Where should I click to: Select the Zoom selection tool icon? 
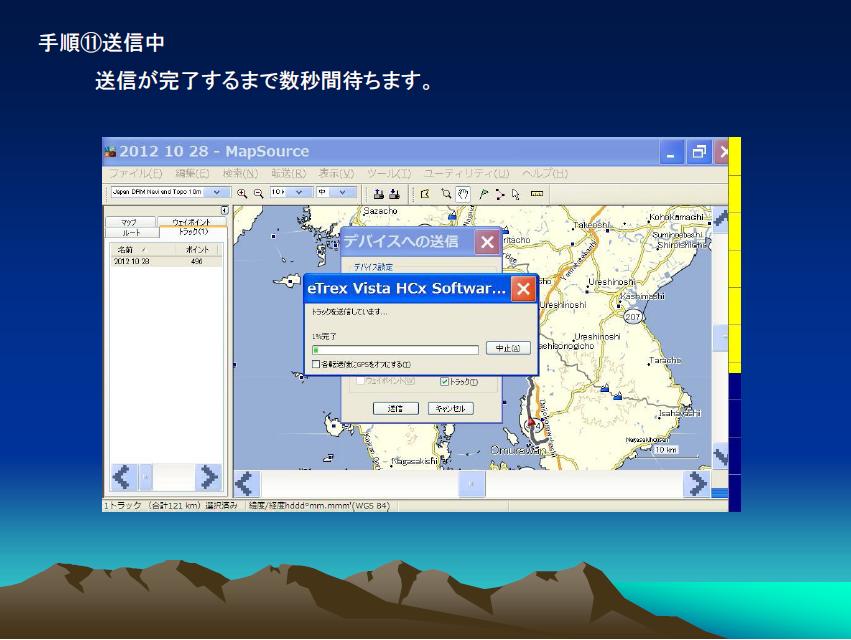pos(446,193)
